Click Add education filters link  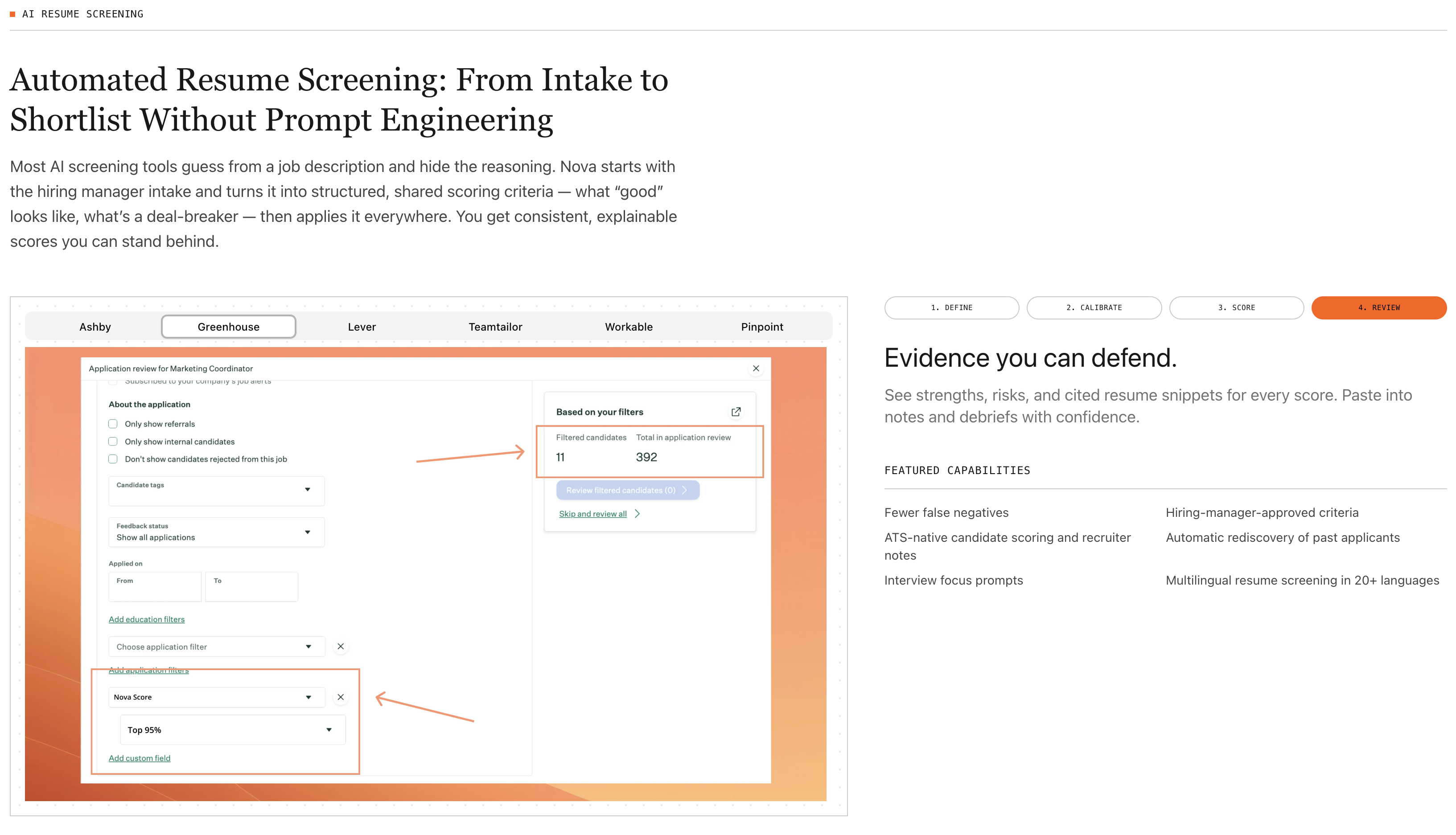(x=147, y=619)
